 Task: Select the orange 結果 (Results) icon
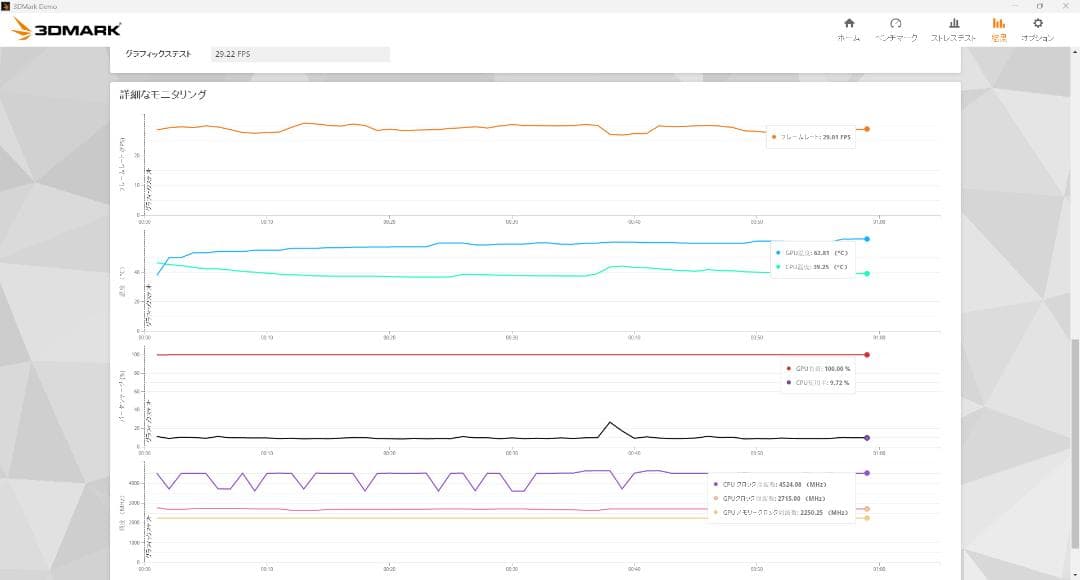click(998, 24)
